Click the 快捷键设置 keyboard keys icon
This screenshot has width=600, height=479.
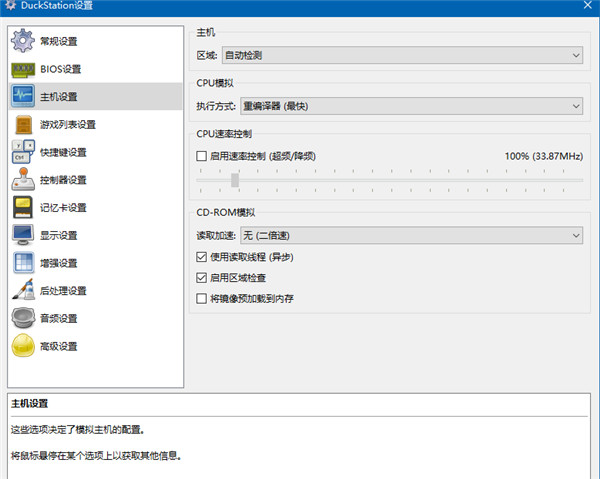tap(22, 152)
